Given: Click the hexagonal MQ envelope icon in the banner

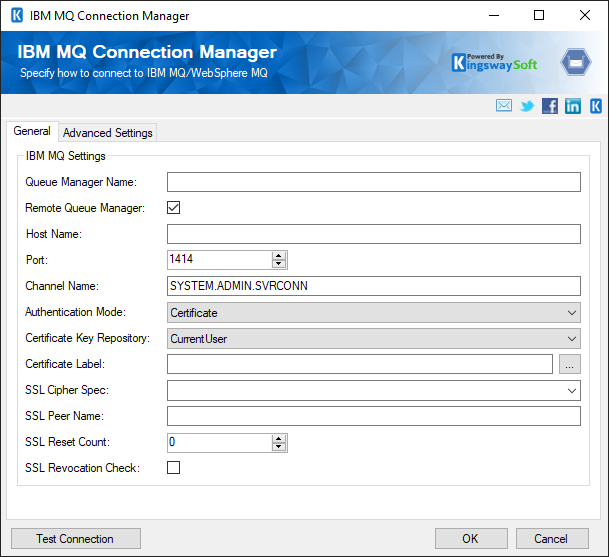Looking at the screenshot, I should click(576, 62).
